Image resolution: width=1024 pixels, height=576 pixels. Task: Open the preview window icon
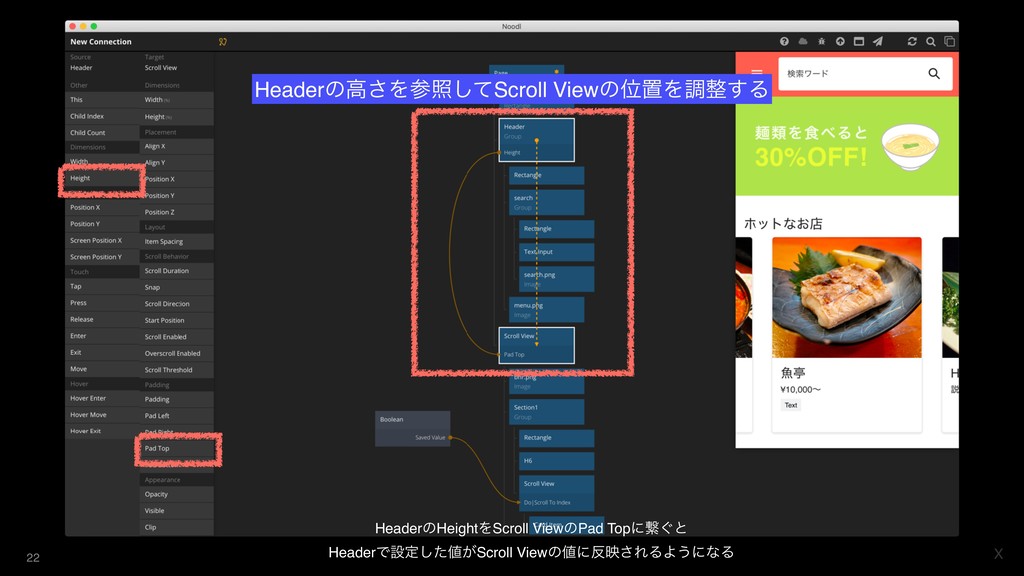tap(859, 41)
